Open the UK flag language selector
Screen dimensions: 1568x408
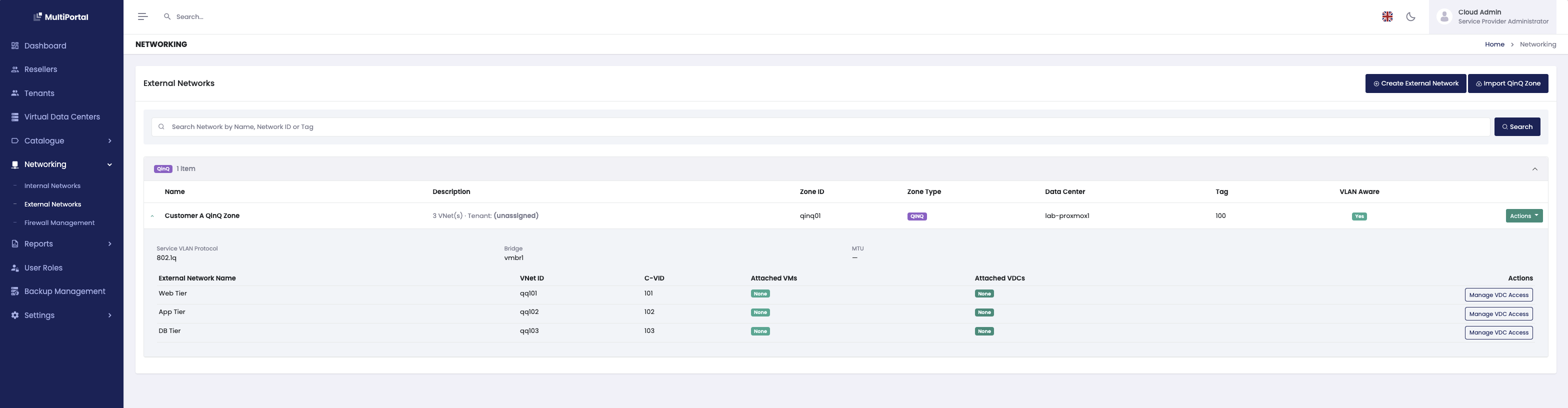click(1387, 16)
